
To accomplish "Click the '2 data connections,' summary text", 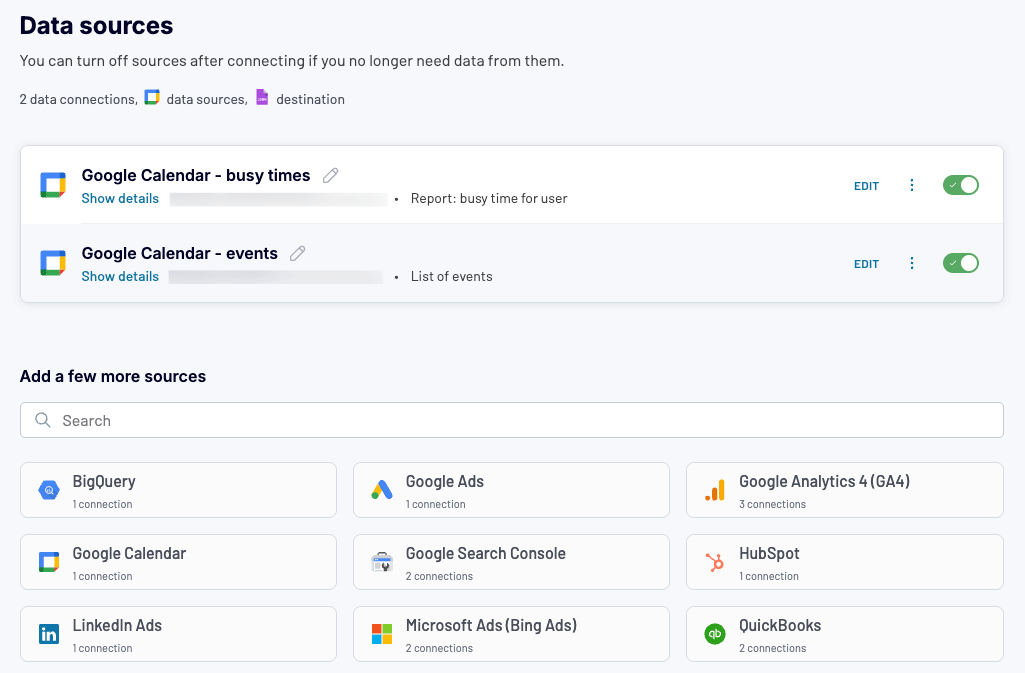I will click(x=78, y=99).
